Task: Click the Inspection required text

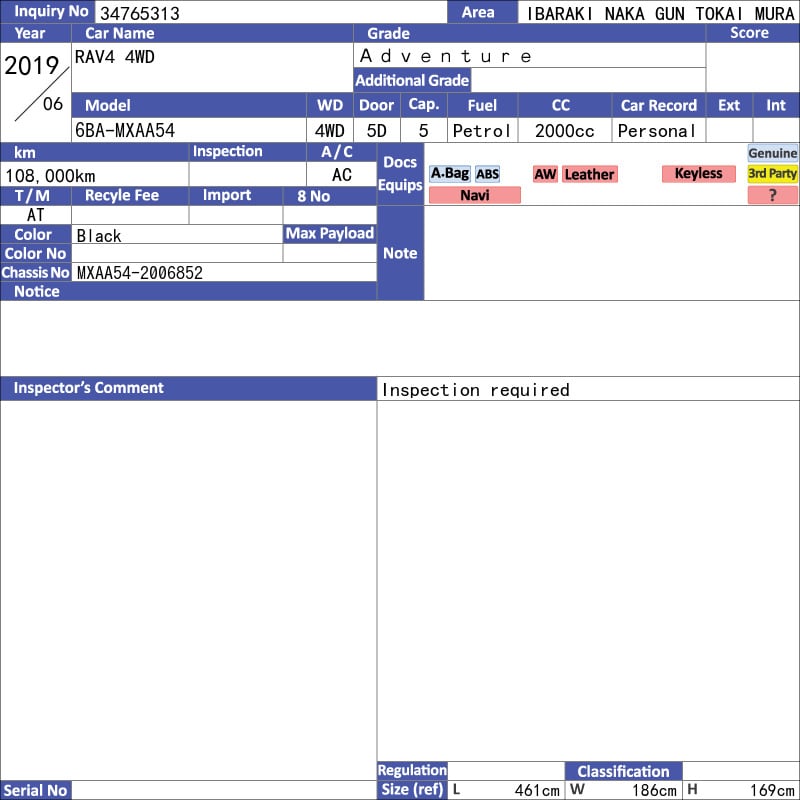Action: [x=475, y=390]
